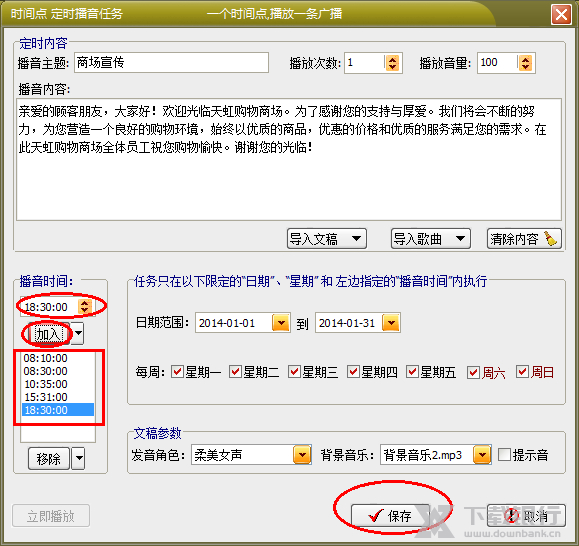The height and width of the screenshot is (546, 579).
Task: Click the 播放音量 value field
Action: [x=498, y=63]
